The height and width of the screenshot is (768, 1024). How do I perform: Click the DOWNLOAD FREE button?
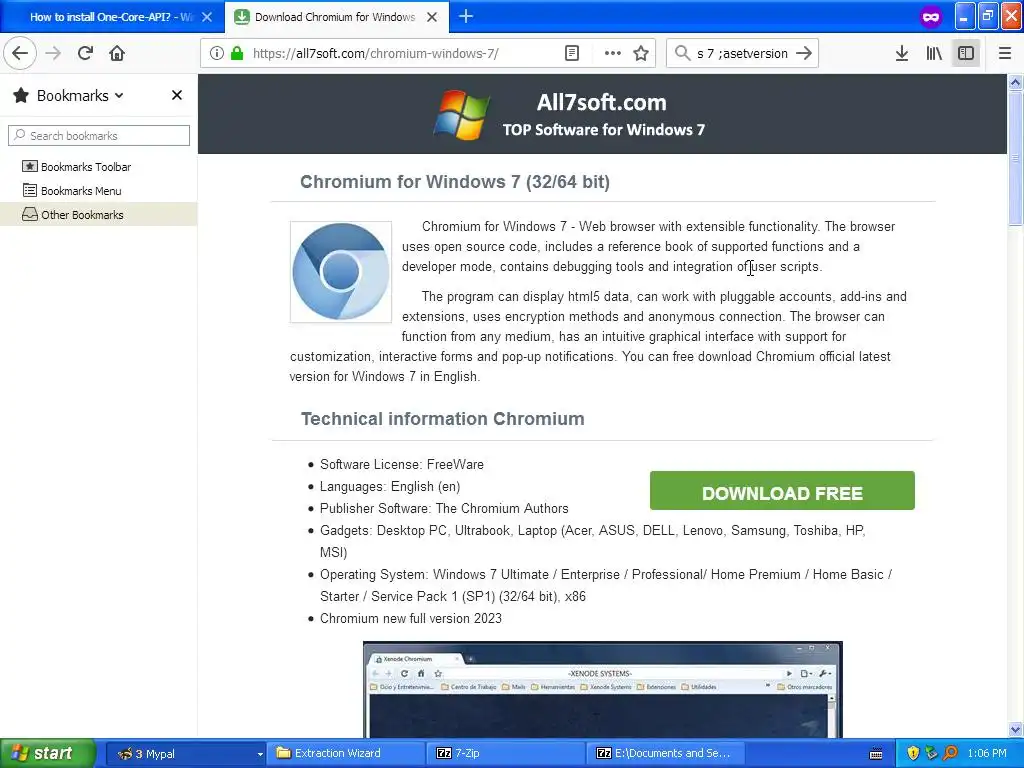click(782, 490)
